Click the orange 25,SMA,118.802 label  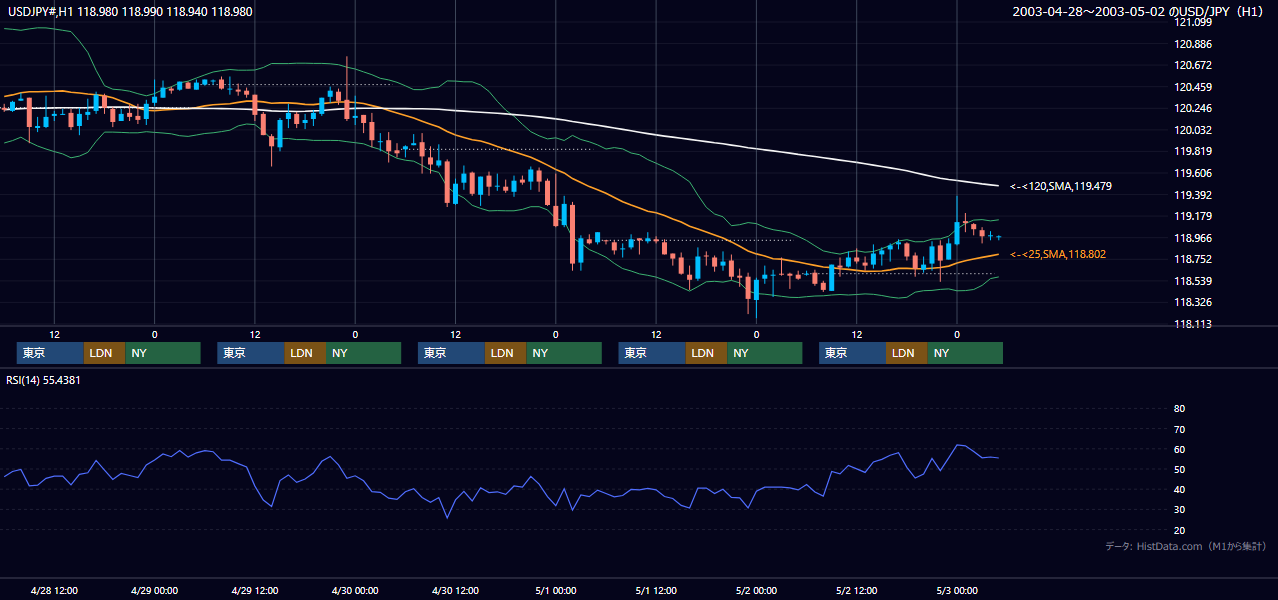point(1058,255)
